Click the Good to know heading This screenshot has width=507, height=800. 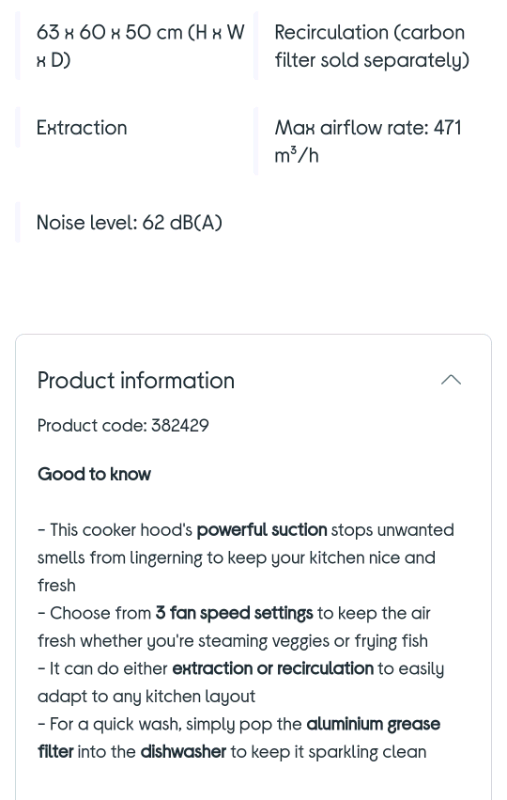click(x=94, y=474)
